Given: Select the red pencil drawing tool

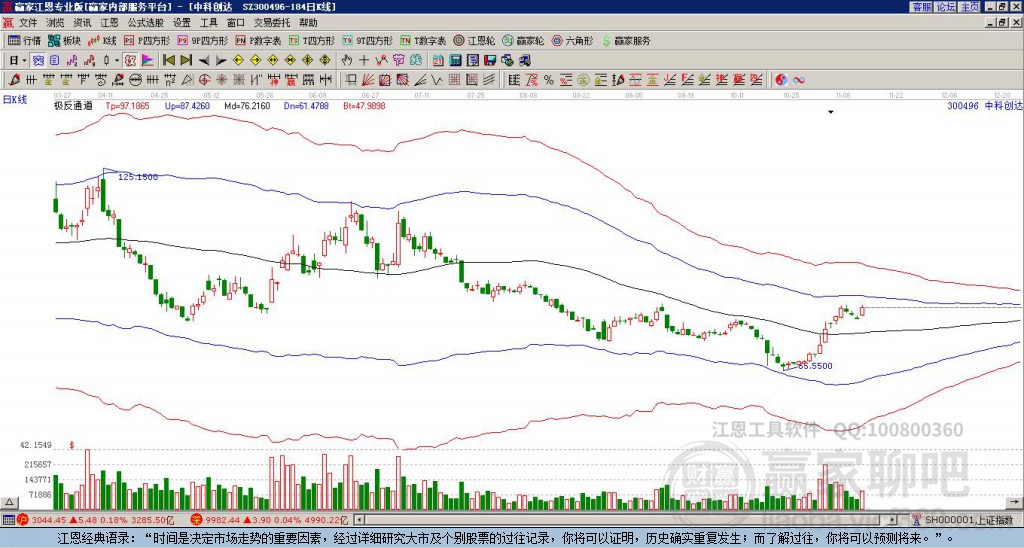Looking at the screenshot, I should tap(13, 80).
